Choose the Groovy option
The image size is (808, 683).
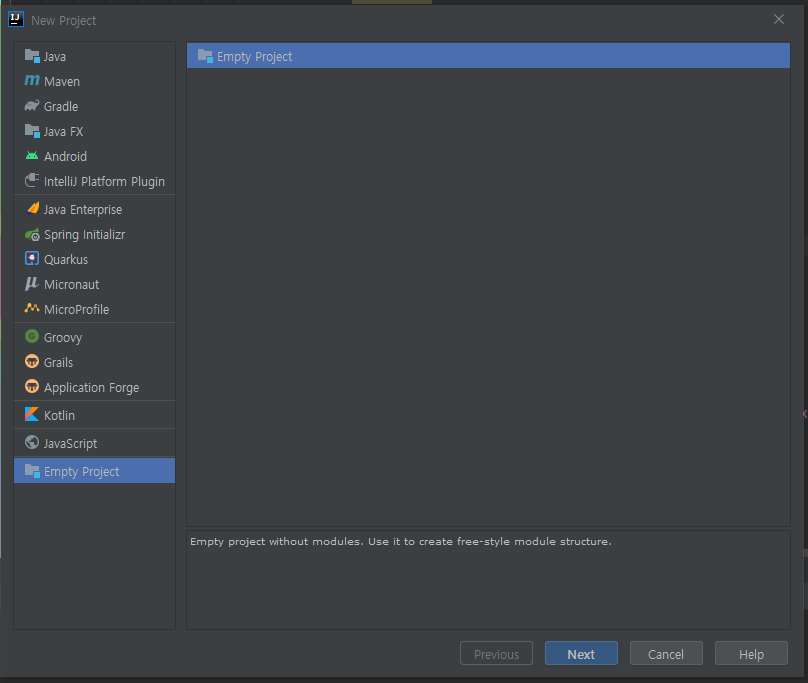[x=94, y=338]
